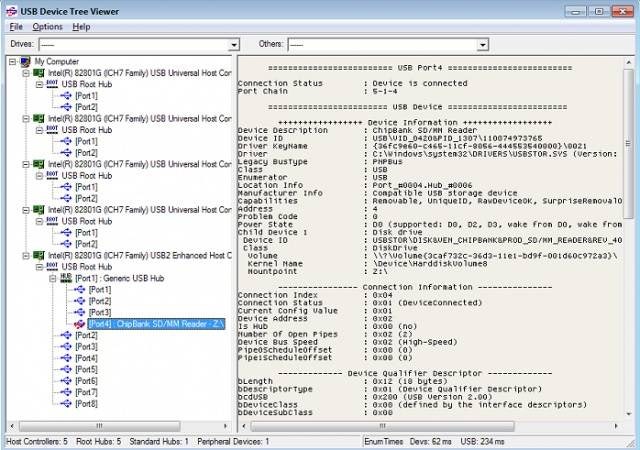Click the My Computer icon in tree
Screen dimensions: 640x450
click(x=25, y=62)
